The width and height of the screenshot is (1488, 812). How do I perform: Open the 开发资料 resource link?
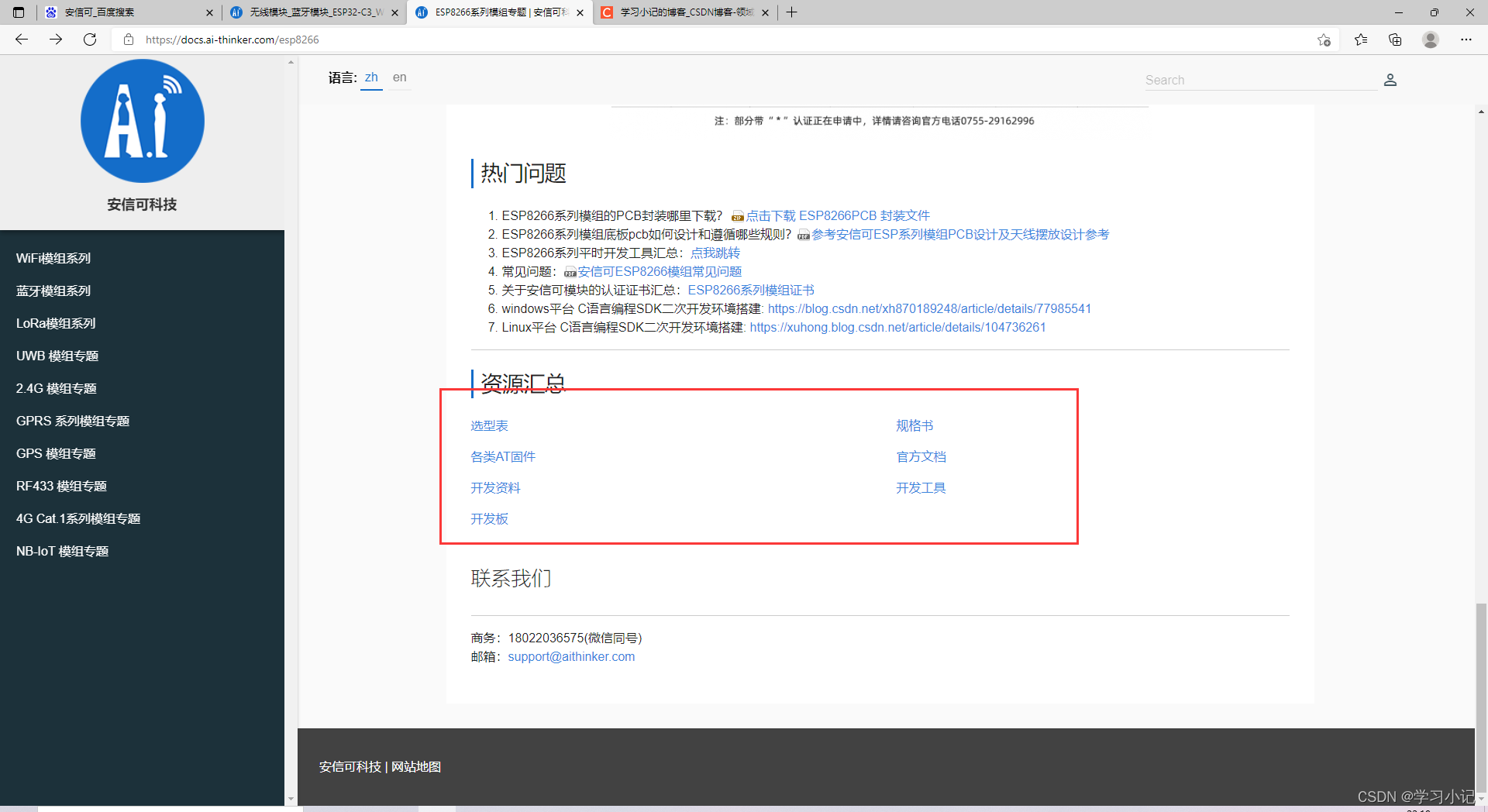495,488
